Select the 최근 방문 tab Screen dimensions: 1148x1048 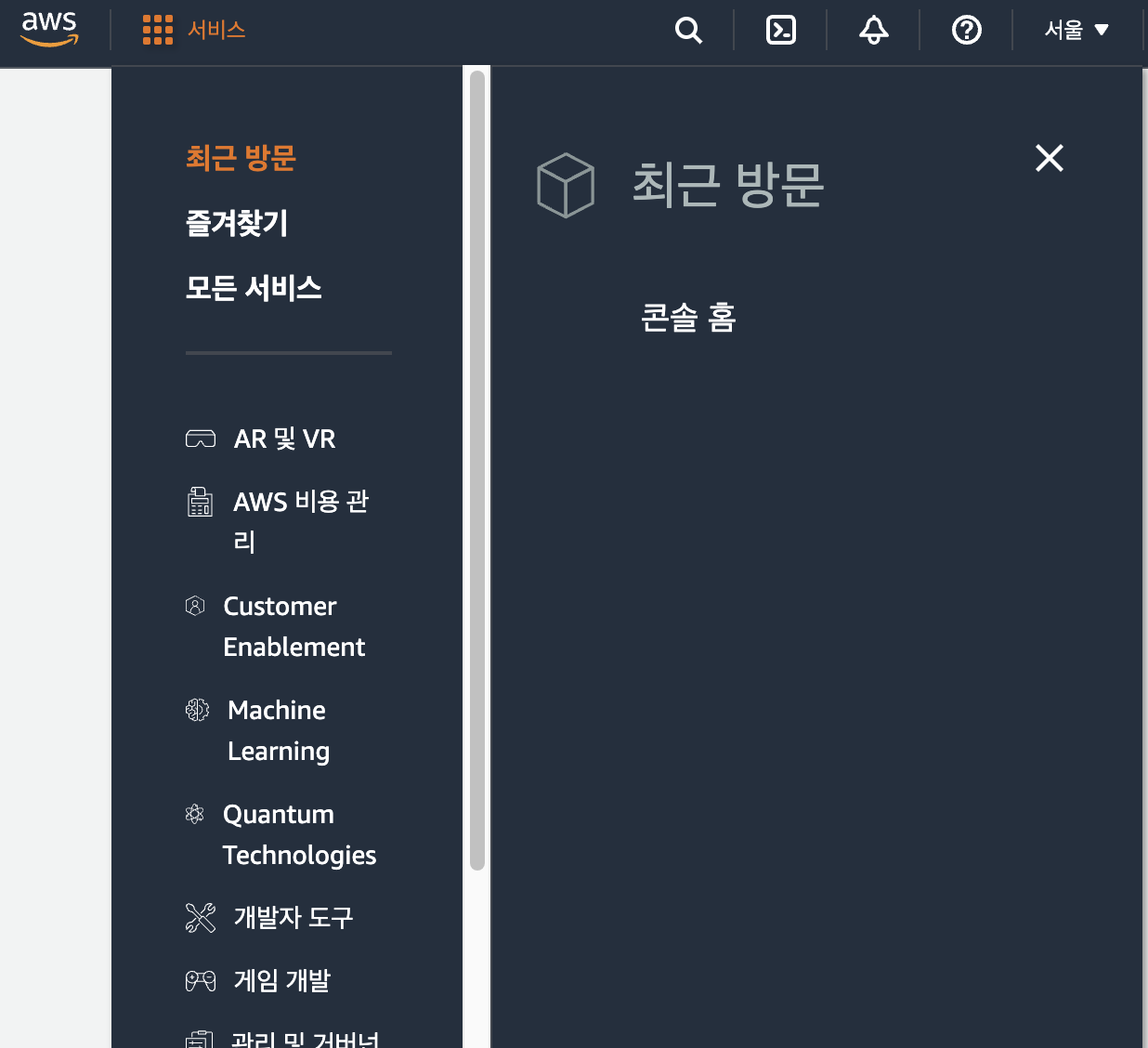tap(241, 158)
